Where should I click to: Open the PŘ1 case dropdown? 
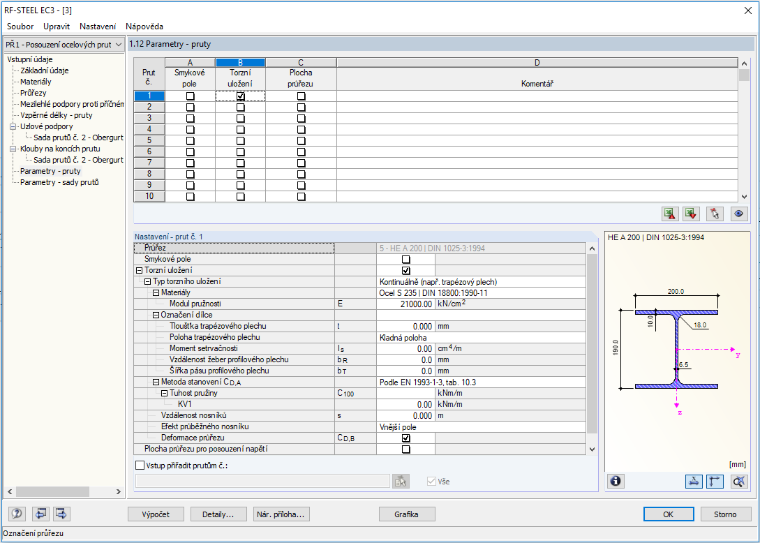(64, 45)
